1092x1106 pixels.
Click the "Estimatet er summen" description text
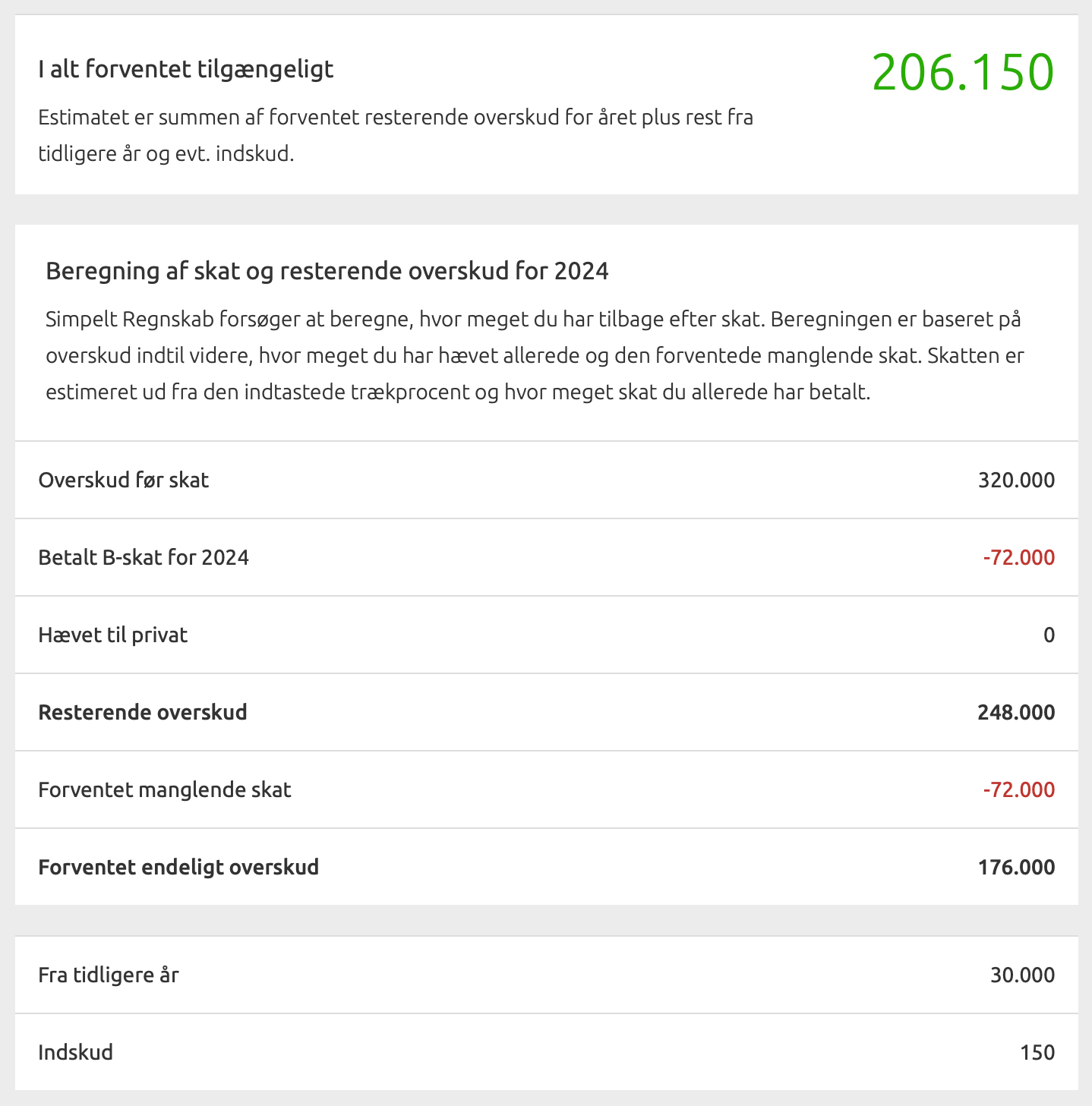pos(395,136)
